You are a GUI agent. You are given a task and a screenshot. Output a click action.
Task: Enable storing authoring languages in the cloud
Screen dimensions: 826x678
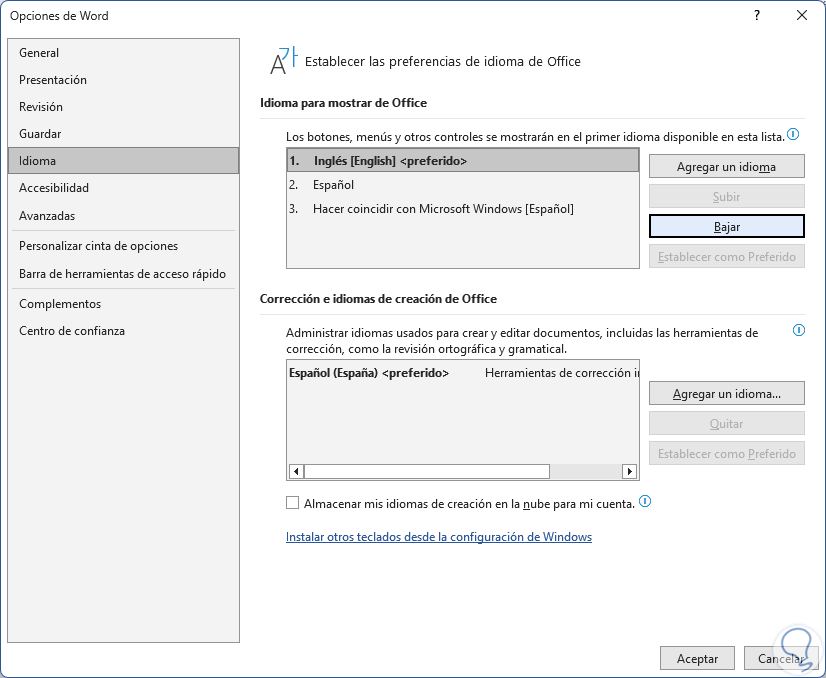click(x=292, y=503)
